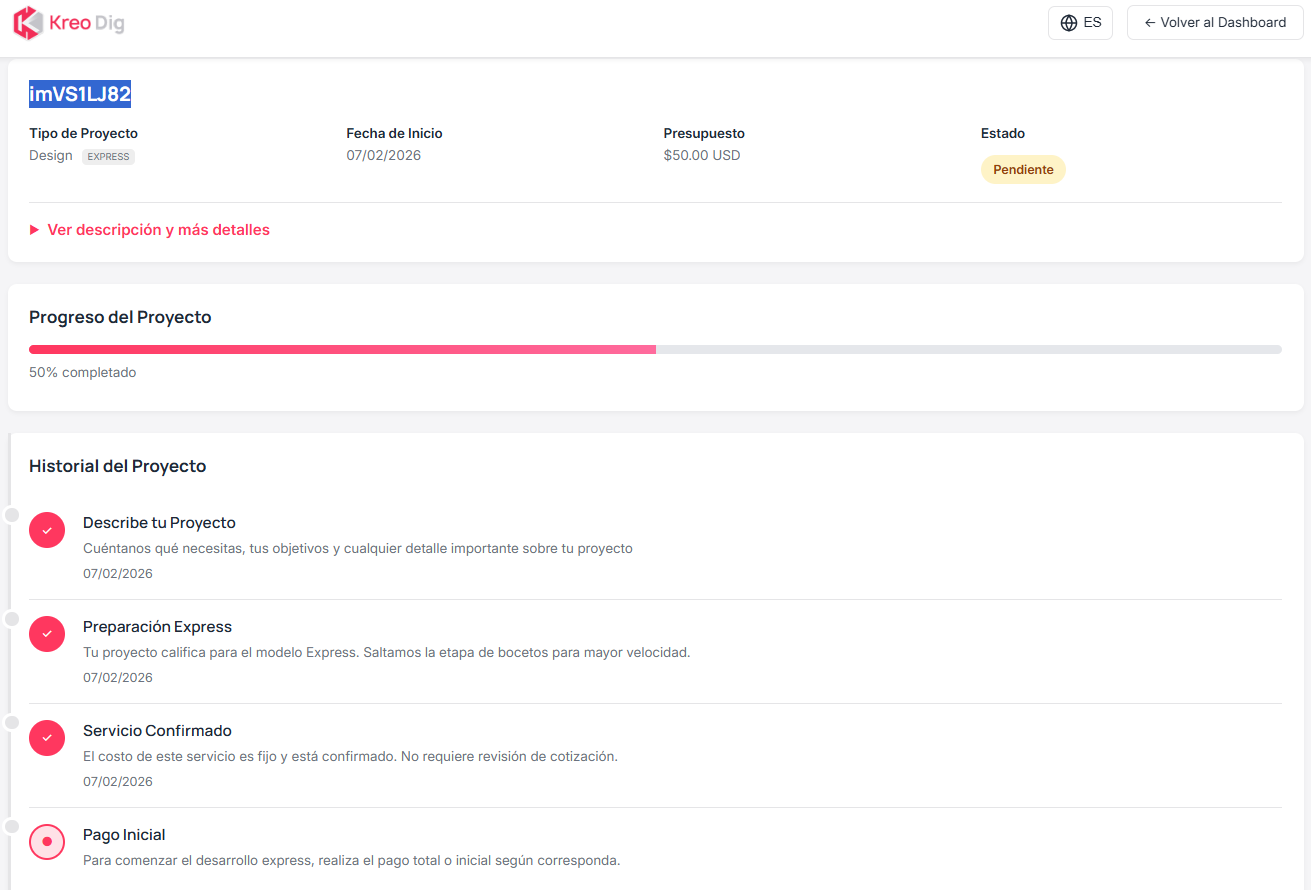Go back via Volver al Dashboard
This screenshot has height=890, width=1311.
click(1215, 23)
